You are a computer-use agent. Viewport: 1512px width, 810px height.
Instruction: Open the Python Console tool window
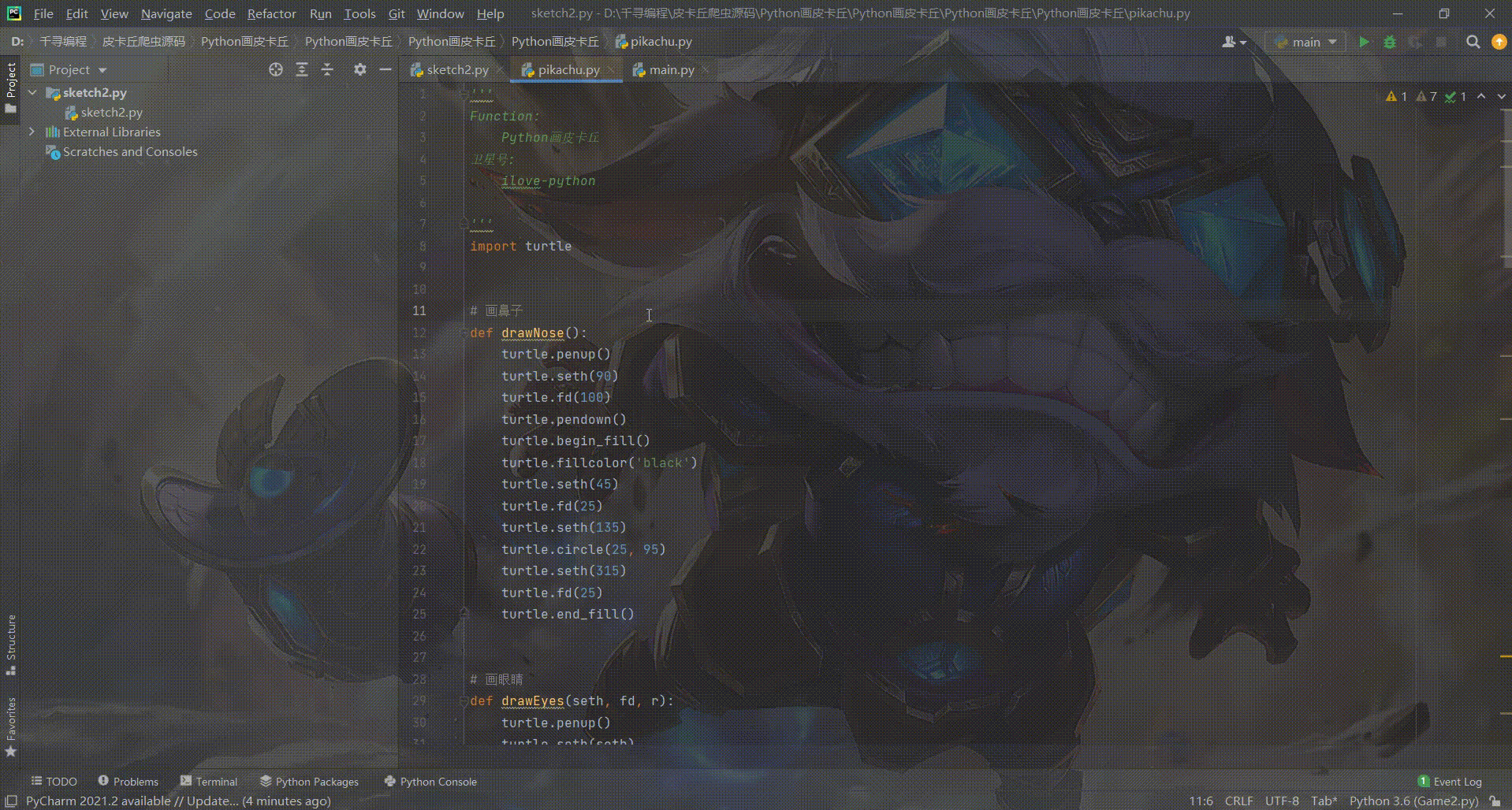click(430, 782)
